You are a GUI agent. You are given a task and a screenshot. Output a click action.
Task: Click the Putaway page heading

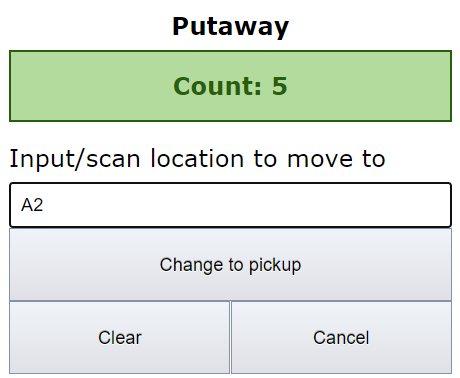pyautogui.click(x=230, y=27)
